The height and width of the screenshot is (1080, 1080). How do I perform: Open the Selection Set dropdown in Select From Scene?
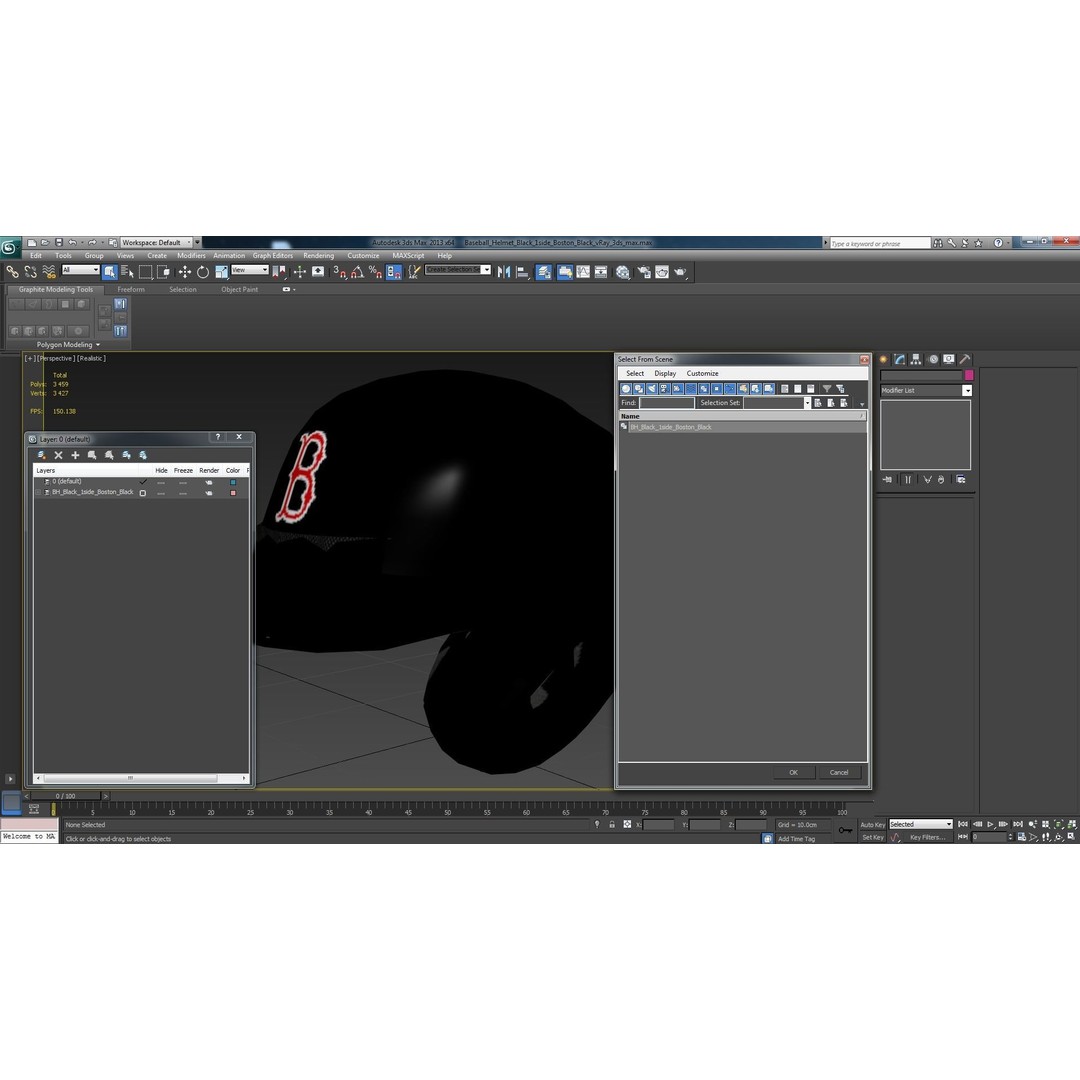click(x=807, y=403)
